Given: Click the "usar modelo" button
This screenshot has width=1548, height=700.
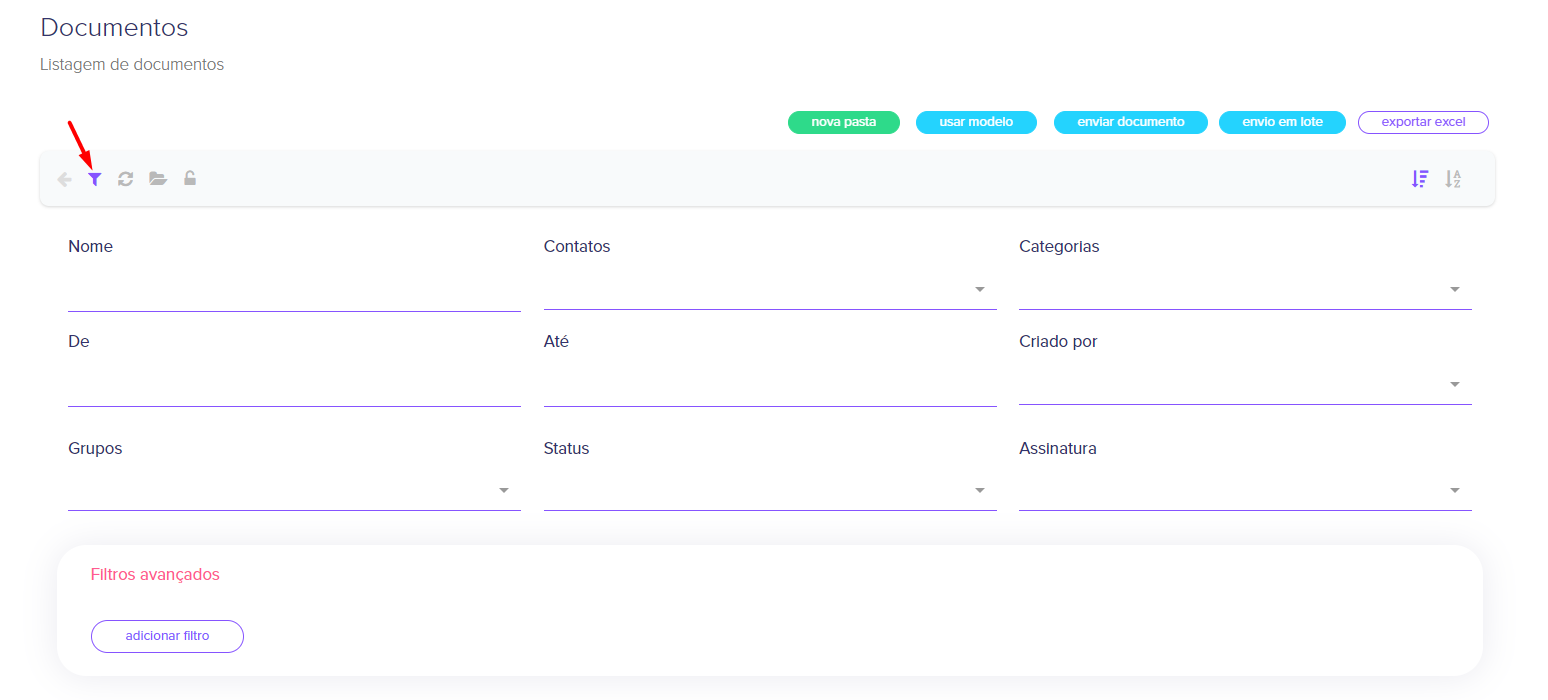Looking at the screenshot, I should [x=976, y=122].
